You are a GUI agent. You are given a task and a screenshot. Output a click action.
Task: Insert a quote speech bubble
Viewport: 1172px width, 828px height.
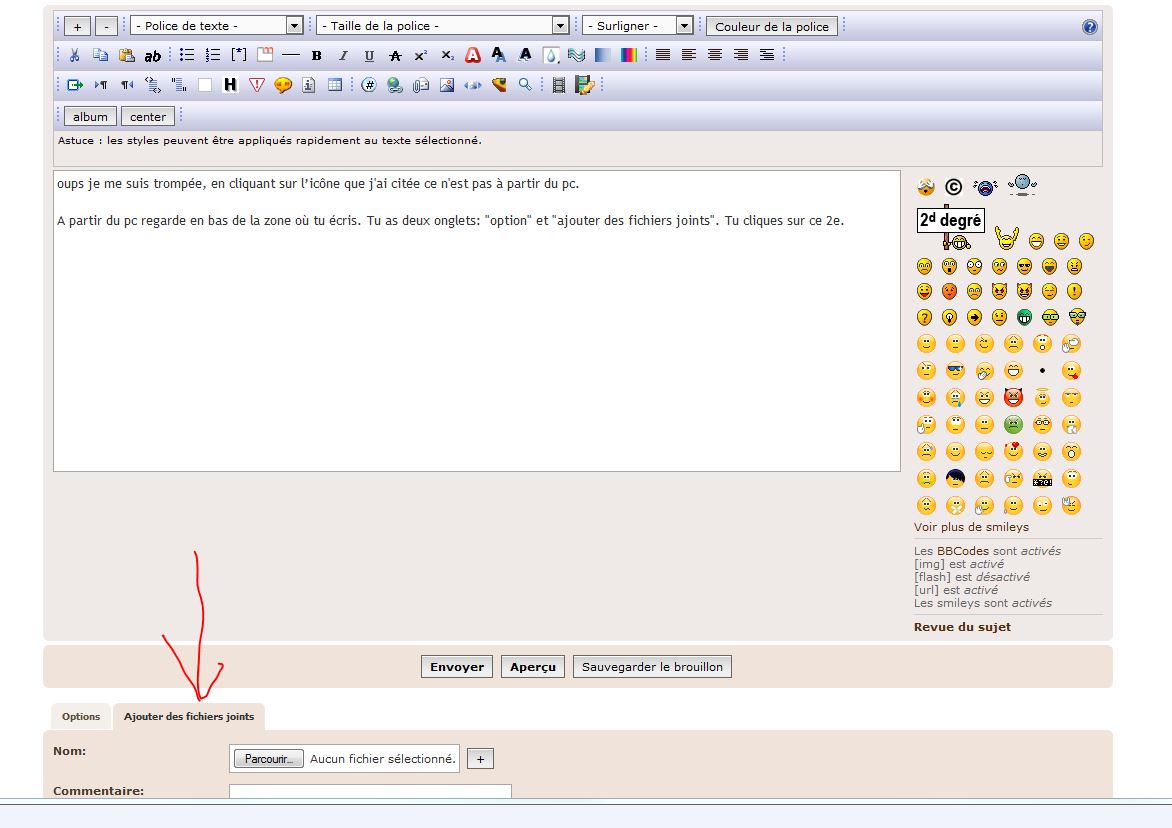tap(283, 85)
